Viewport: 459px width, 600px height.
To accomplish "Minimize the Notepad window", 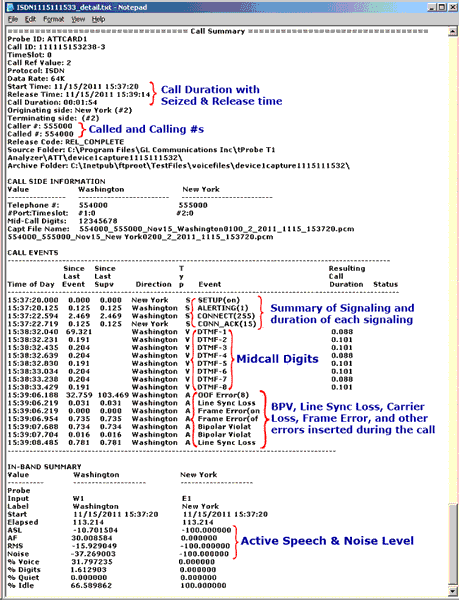I will 431,7.
